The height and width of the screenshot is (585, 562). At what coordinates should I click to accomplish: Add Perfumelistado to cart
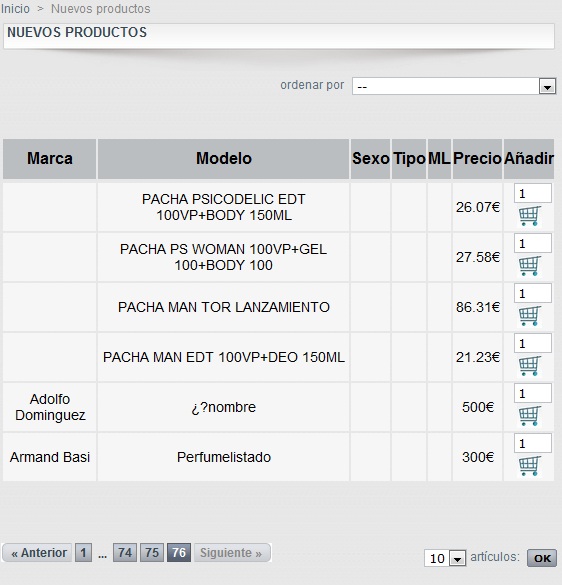click(x=529, y=466)
